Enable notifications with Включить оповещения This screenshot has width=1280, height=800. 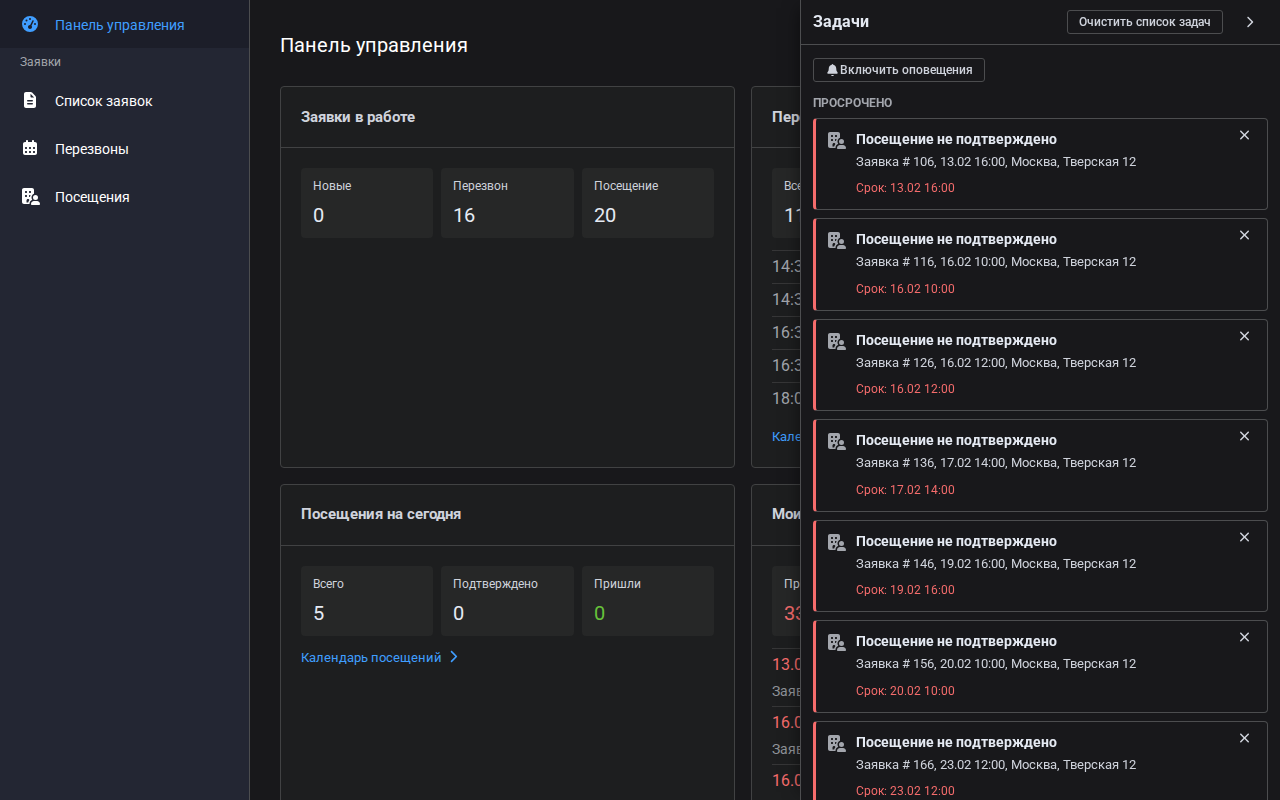[899, 70]
